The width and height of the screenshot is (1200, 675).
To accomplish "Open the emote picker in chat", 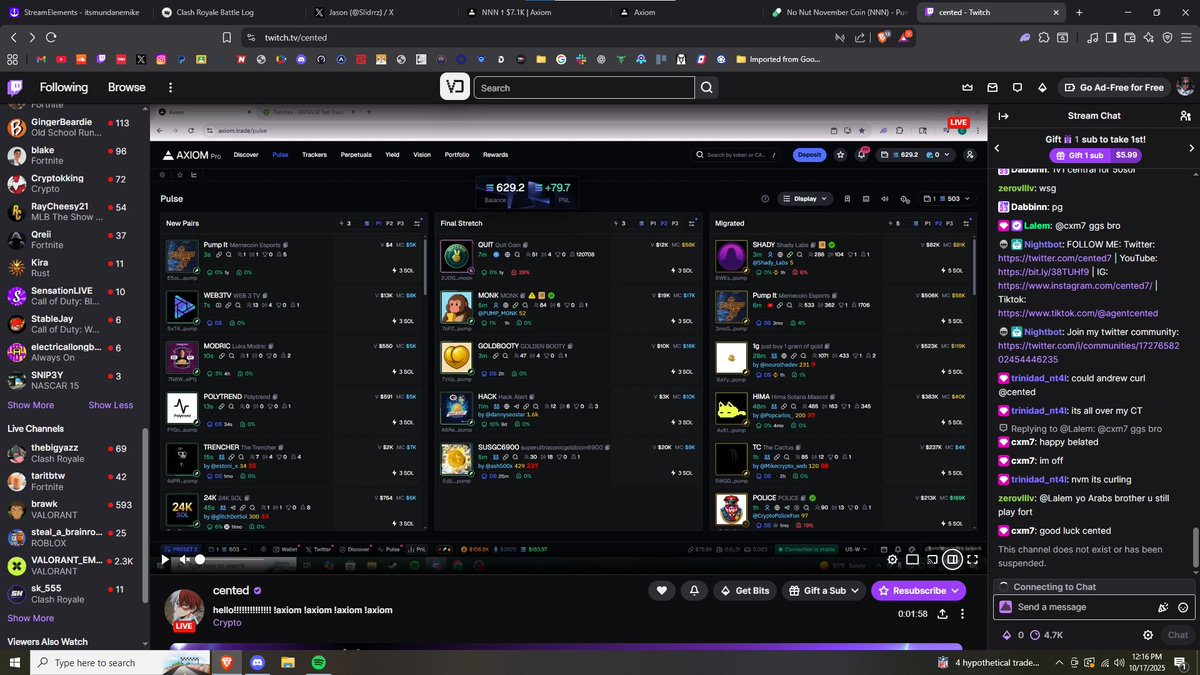I will pos(1183,607).
